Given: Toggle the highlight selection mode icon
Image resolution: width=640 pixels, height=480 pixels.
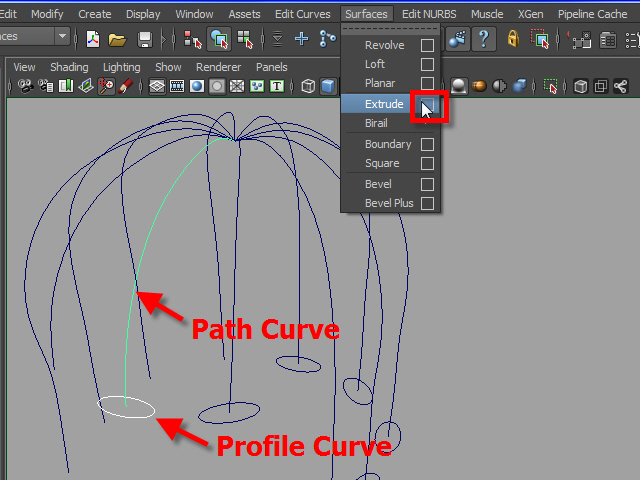Looking at the screenshot, I should 540,39.
